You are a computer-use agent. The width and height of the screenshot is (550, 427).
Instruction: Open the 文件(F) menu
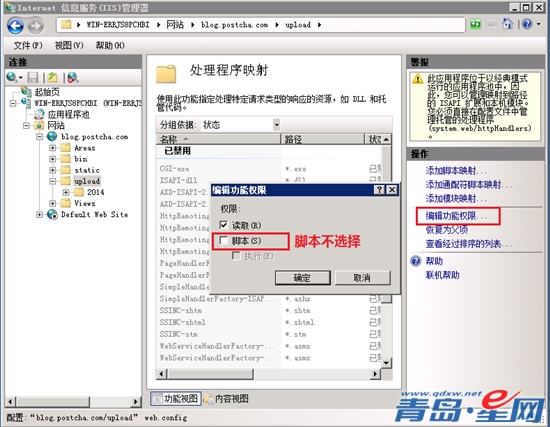[x=28, y=45]
